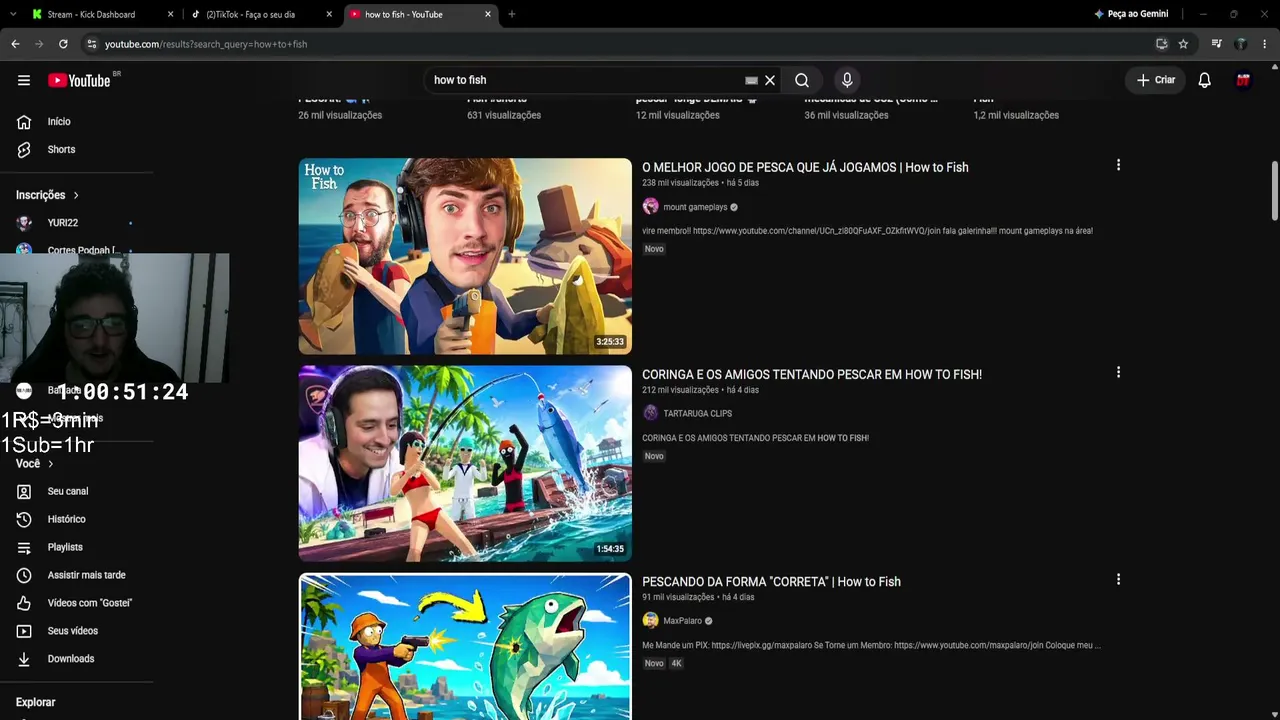Open the TARTARUGA CLIPS channel name
Viewport: 1280px width, 720px height.
click(x=698, y=413)
